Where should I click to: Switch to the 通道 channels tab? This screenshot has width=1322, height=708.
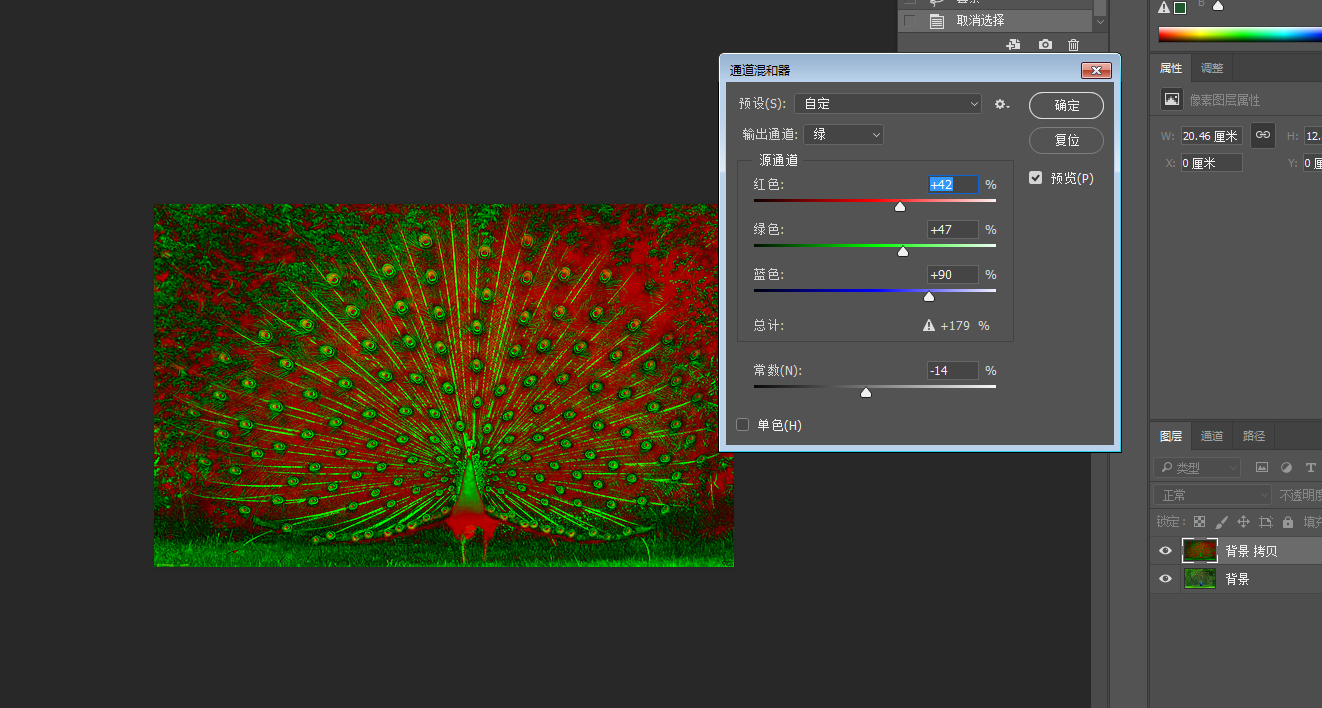click(1211, 436)
